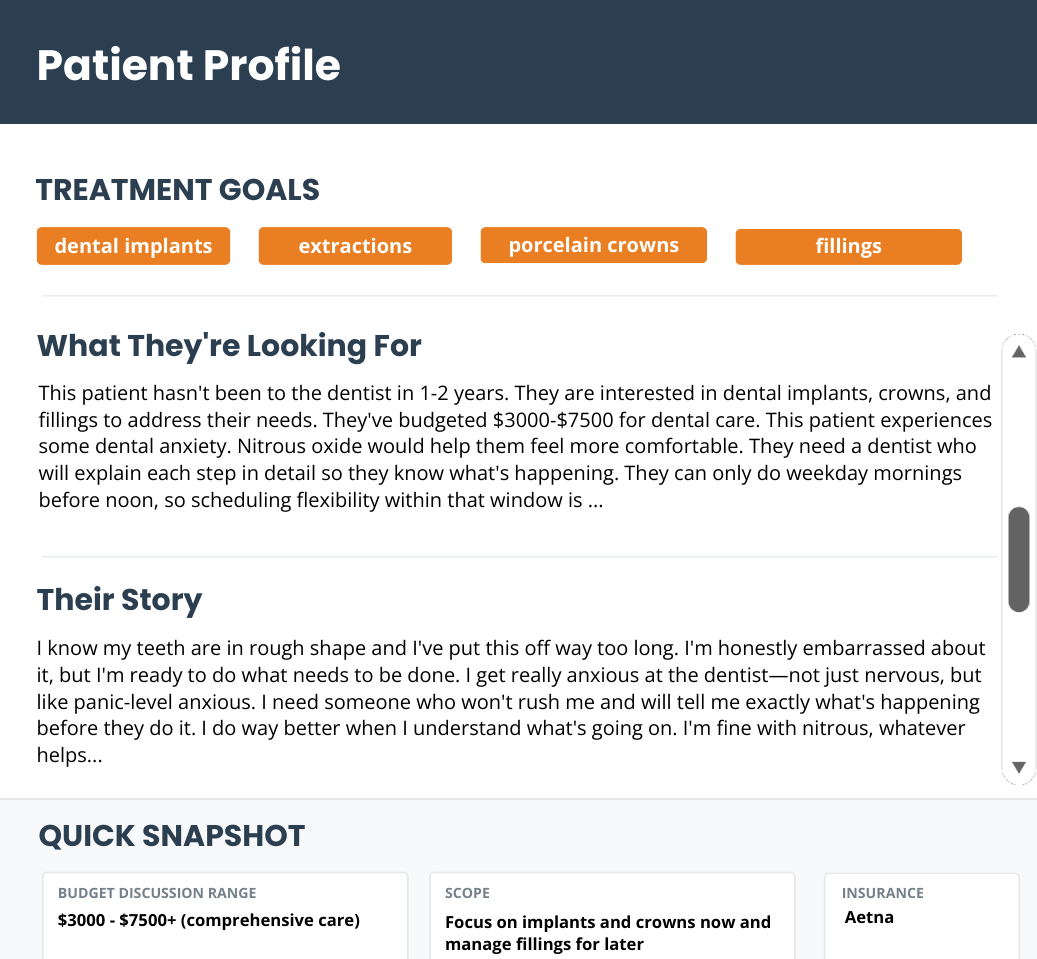Image resolution: width=1037 pixels, height=959 pixels.
Task: Open the Insurance snapshot card
Action: click(921, 915)
